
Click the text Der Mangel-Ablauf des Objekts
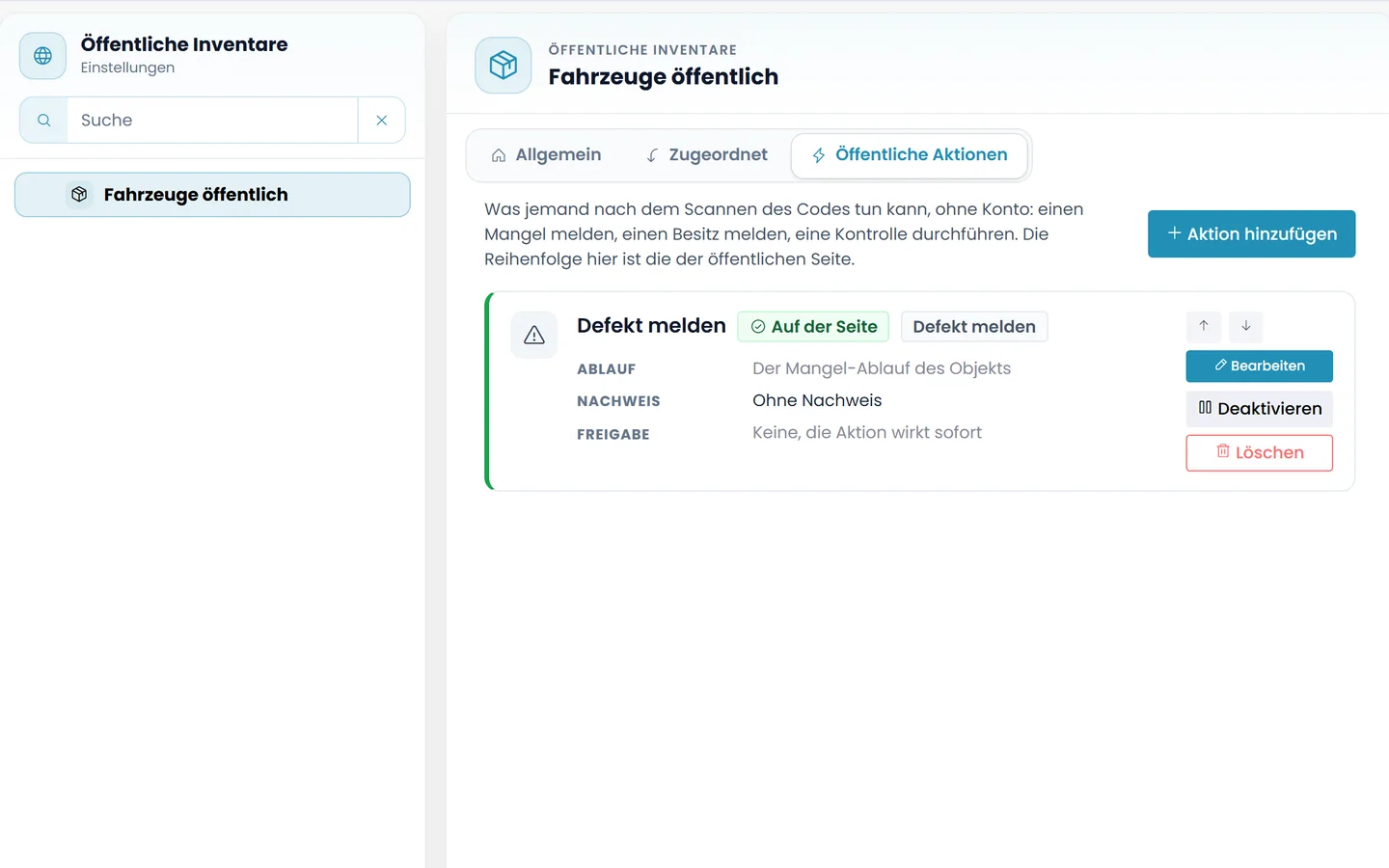[882, 368]
